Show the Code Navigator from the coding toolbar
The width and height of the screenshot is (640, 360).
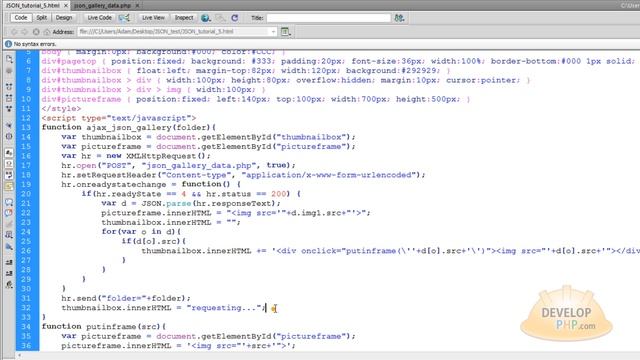(x=9, y=71)
